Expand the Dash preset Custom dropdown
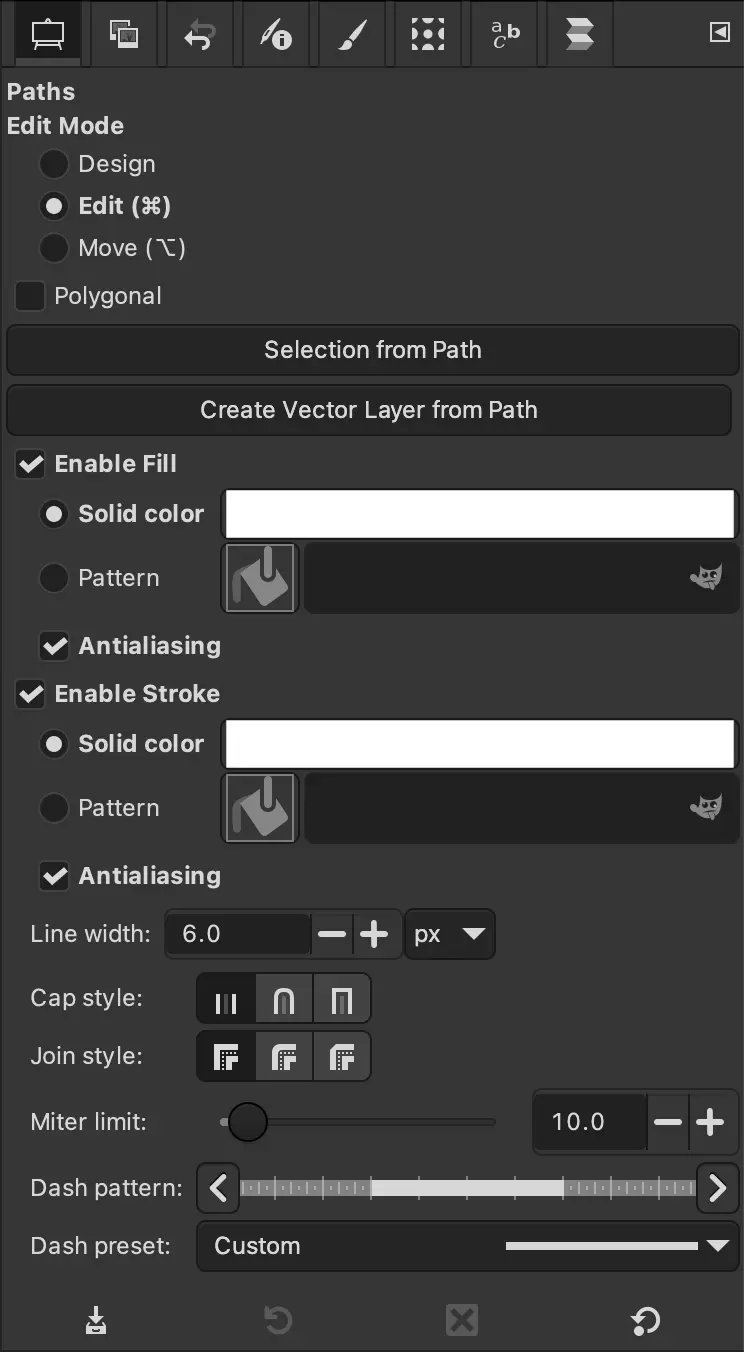This screenshot has height=1352, width=744. click(467, 1246)
